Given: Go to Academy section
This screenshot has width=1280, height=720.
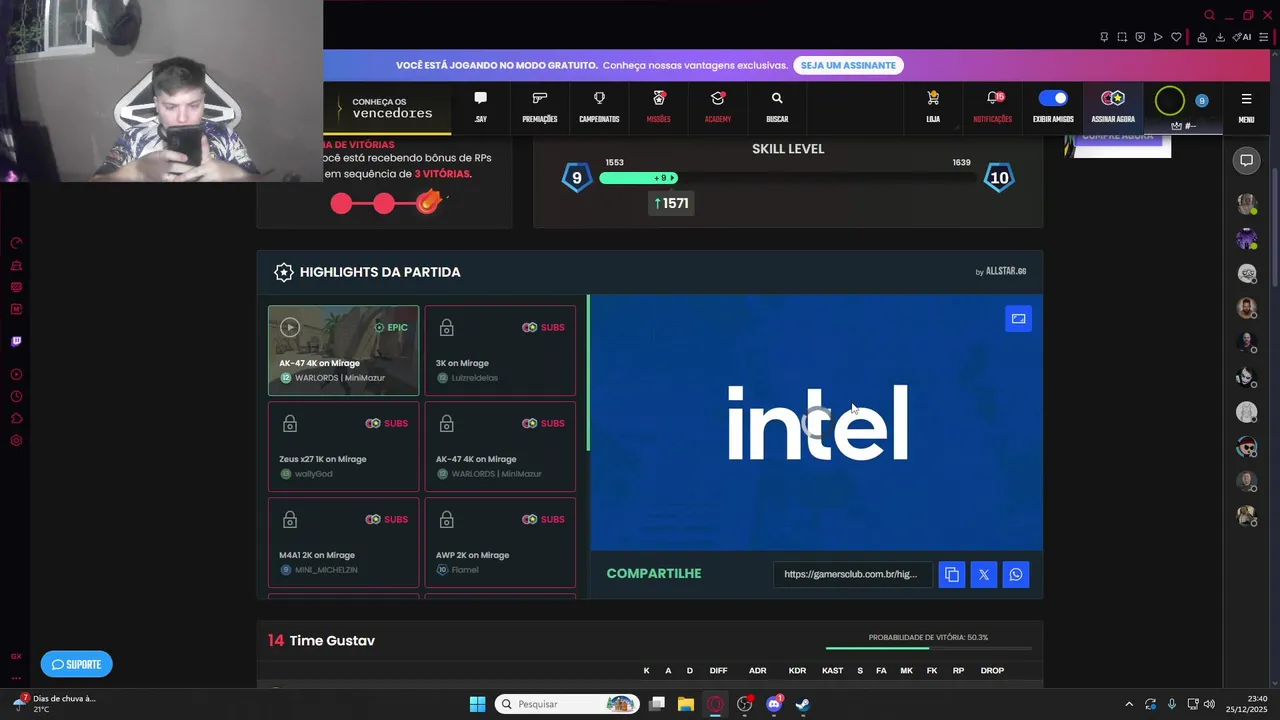Looking at the screenshot, I should pos(717,107).
